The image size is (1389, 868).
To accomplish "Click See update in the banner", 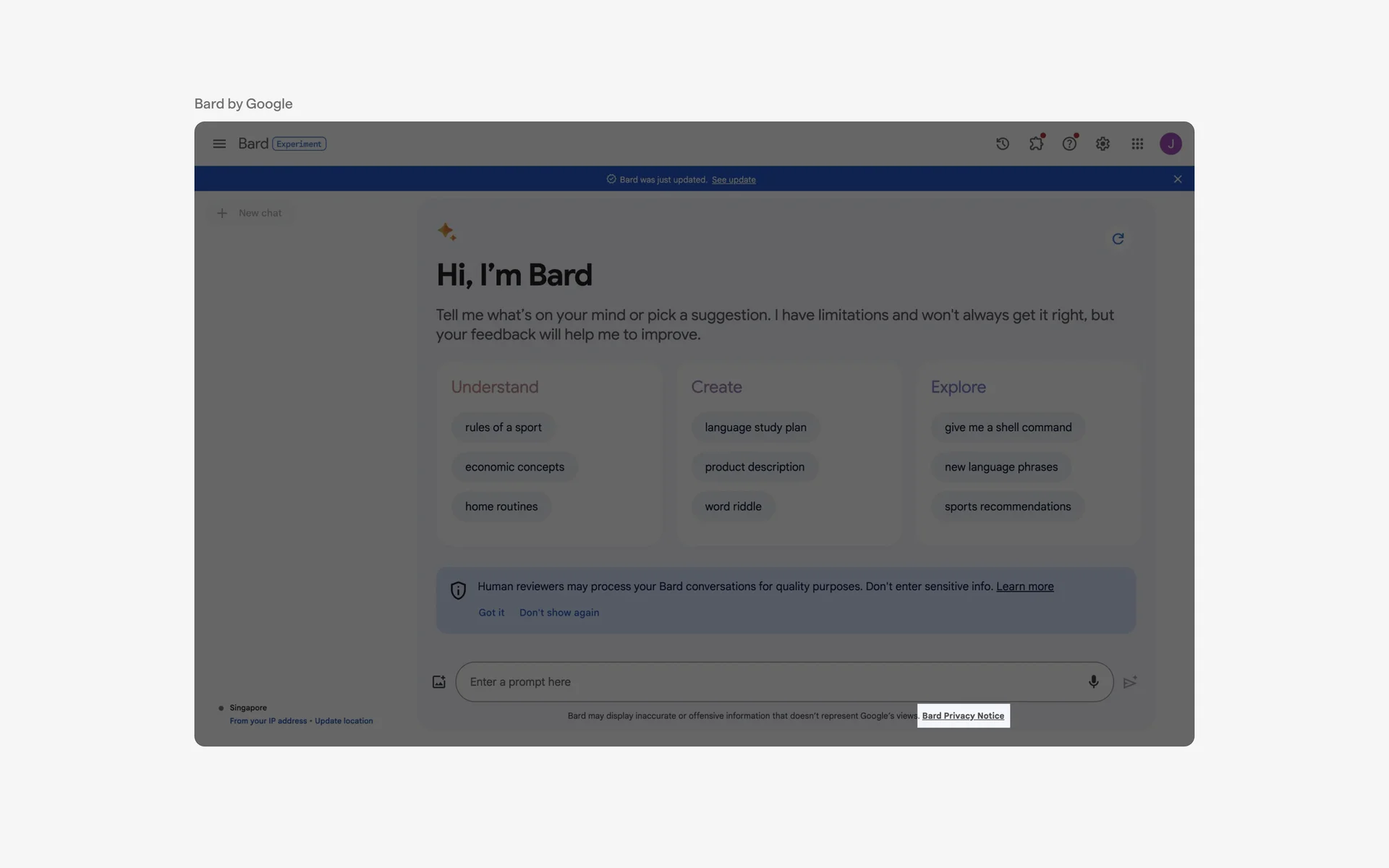I will (734, 179).
